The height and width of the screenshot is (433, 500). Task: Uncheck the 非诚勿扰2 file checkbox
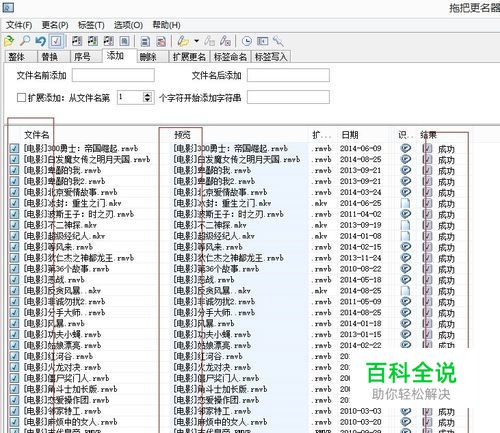14,302
